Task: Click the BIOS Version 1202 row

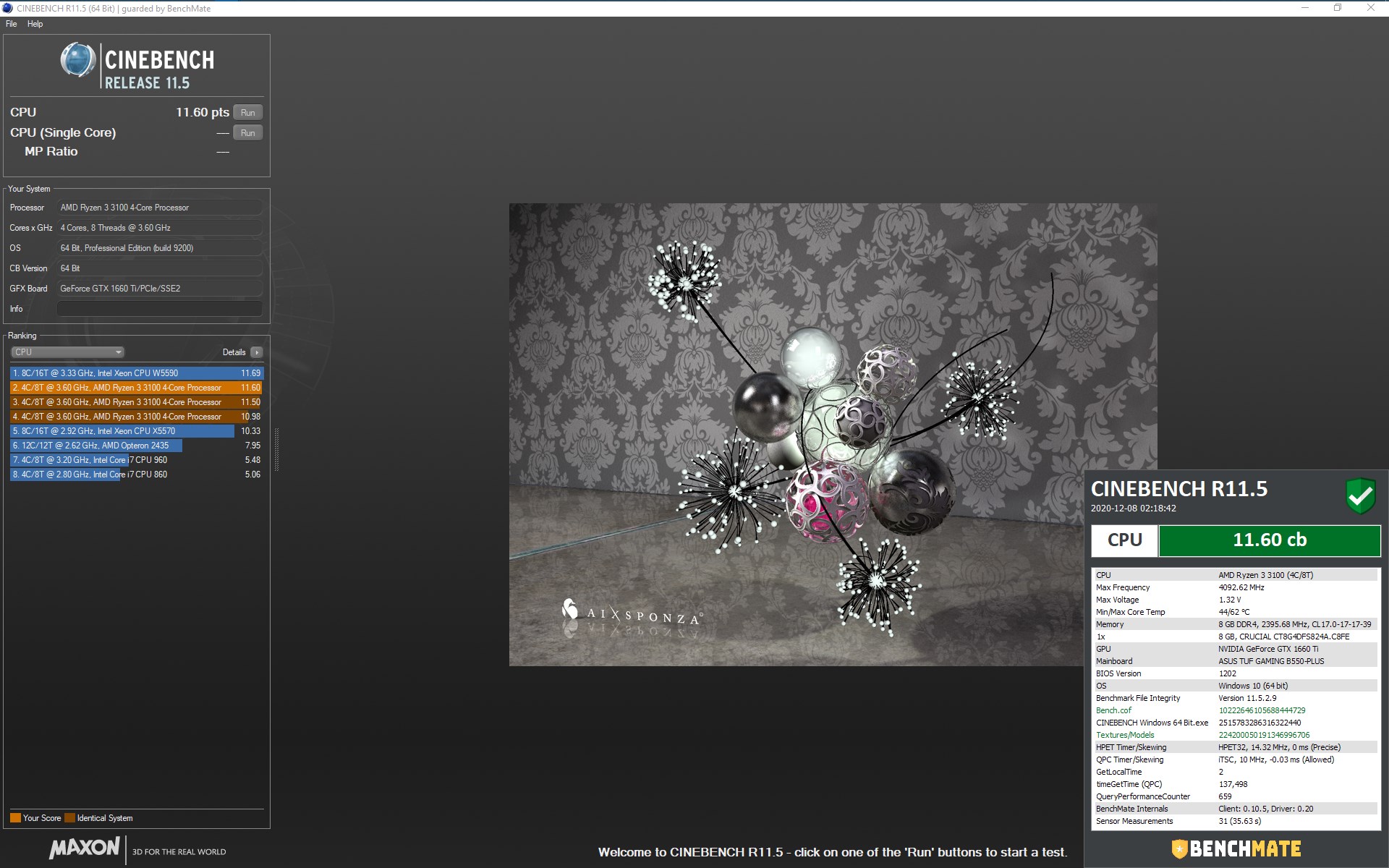Action: (1236, 673)
